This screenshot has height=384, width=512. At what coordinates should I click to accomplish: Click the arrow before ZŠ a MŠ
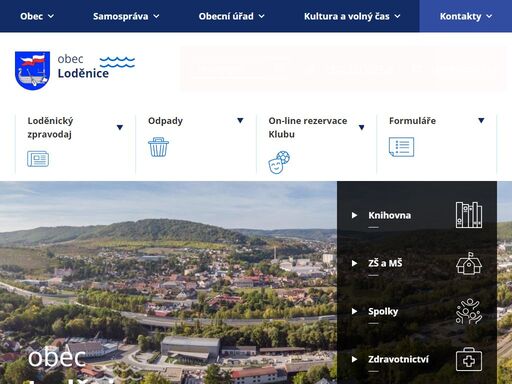(x=354, y=263)
